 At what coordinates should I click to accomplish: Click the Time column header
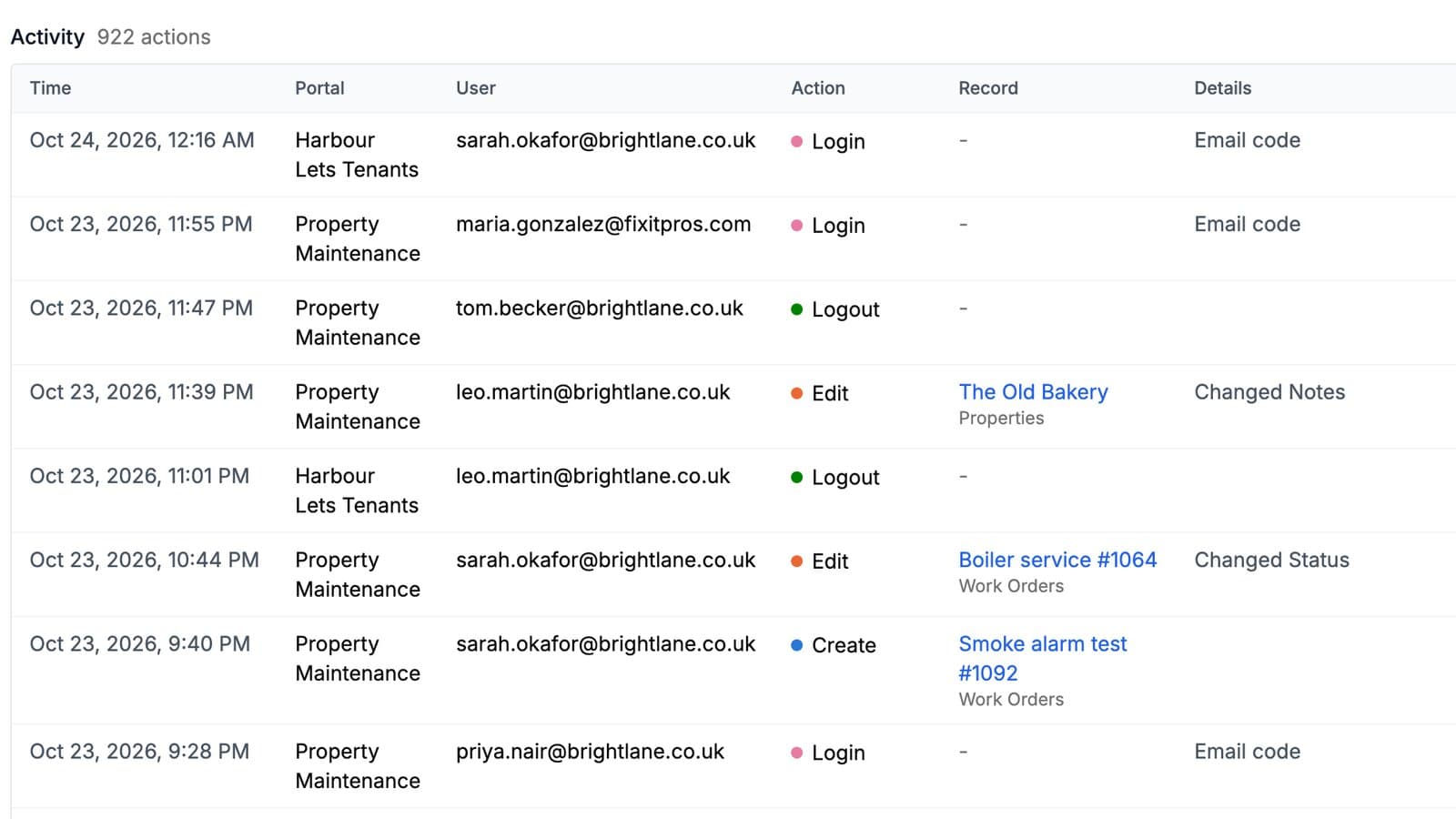tap(50, 88)
